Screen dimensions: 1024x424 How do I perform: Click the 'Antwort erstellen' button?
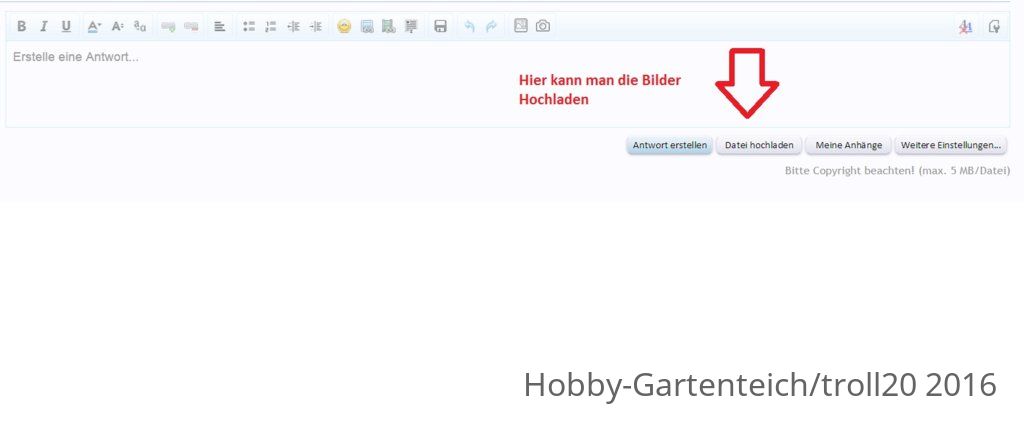669,145
